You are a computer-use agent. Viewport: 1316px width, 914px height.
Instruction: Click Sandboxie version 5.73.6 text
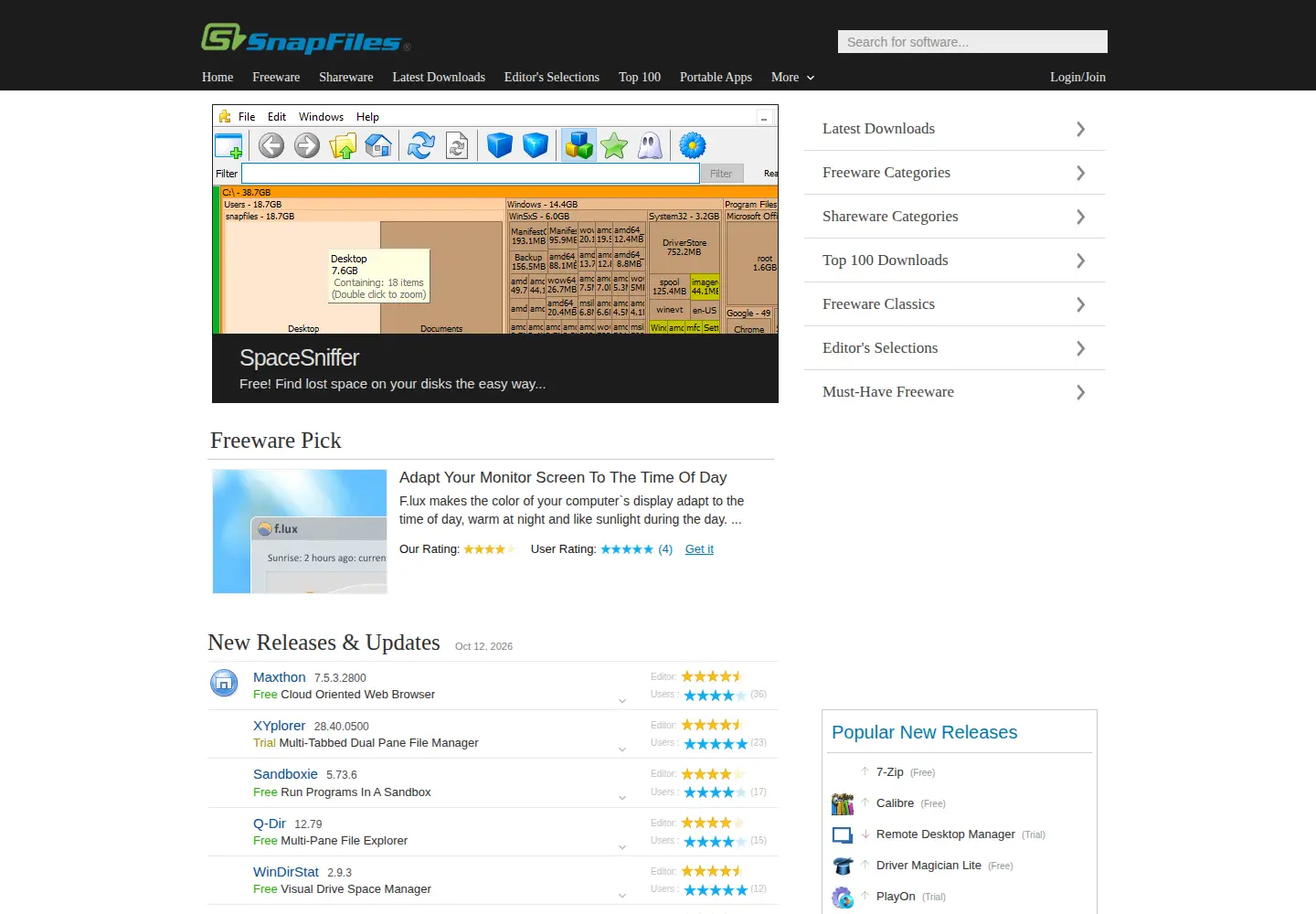point(342,775)
